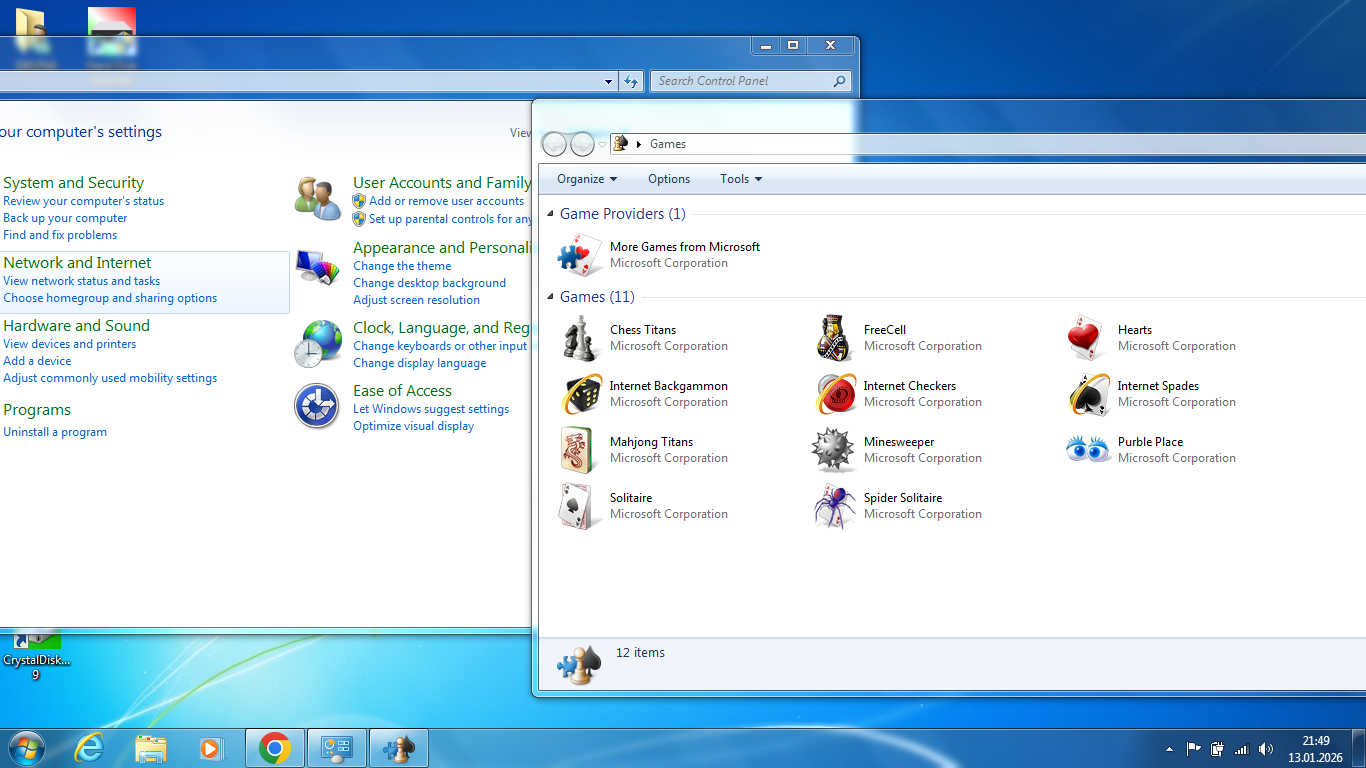Click the CrystalDisk desktop shortcut
Screen dimensions: 1366x768
click(37, 655)
